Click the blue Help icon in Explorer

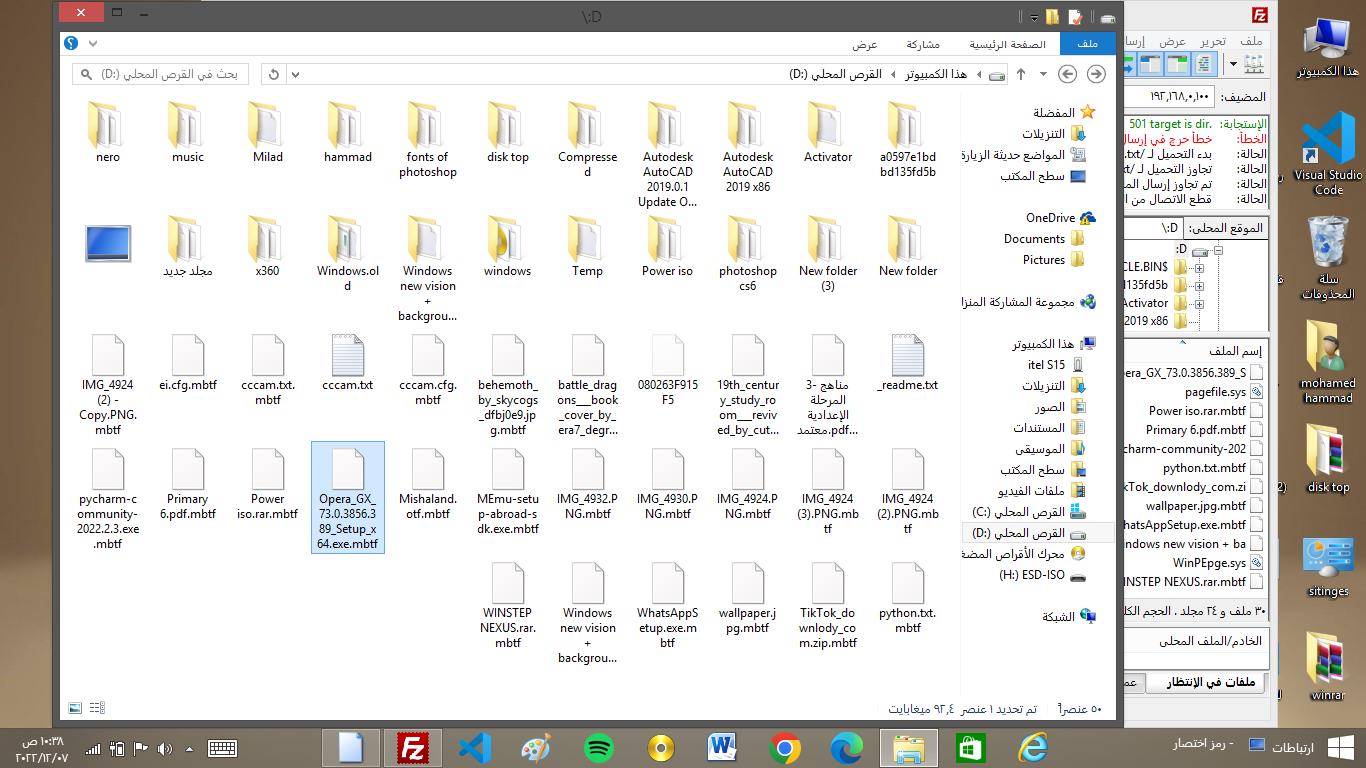coord(71,44)
